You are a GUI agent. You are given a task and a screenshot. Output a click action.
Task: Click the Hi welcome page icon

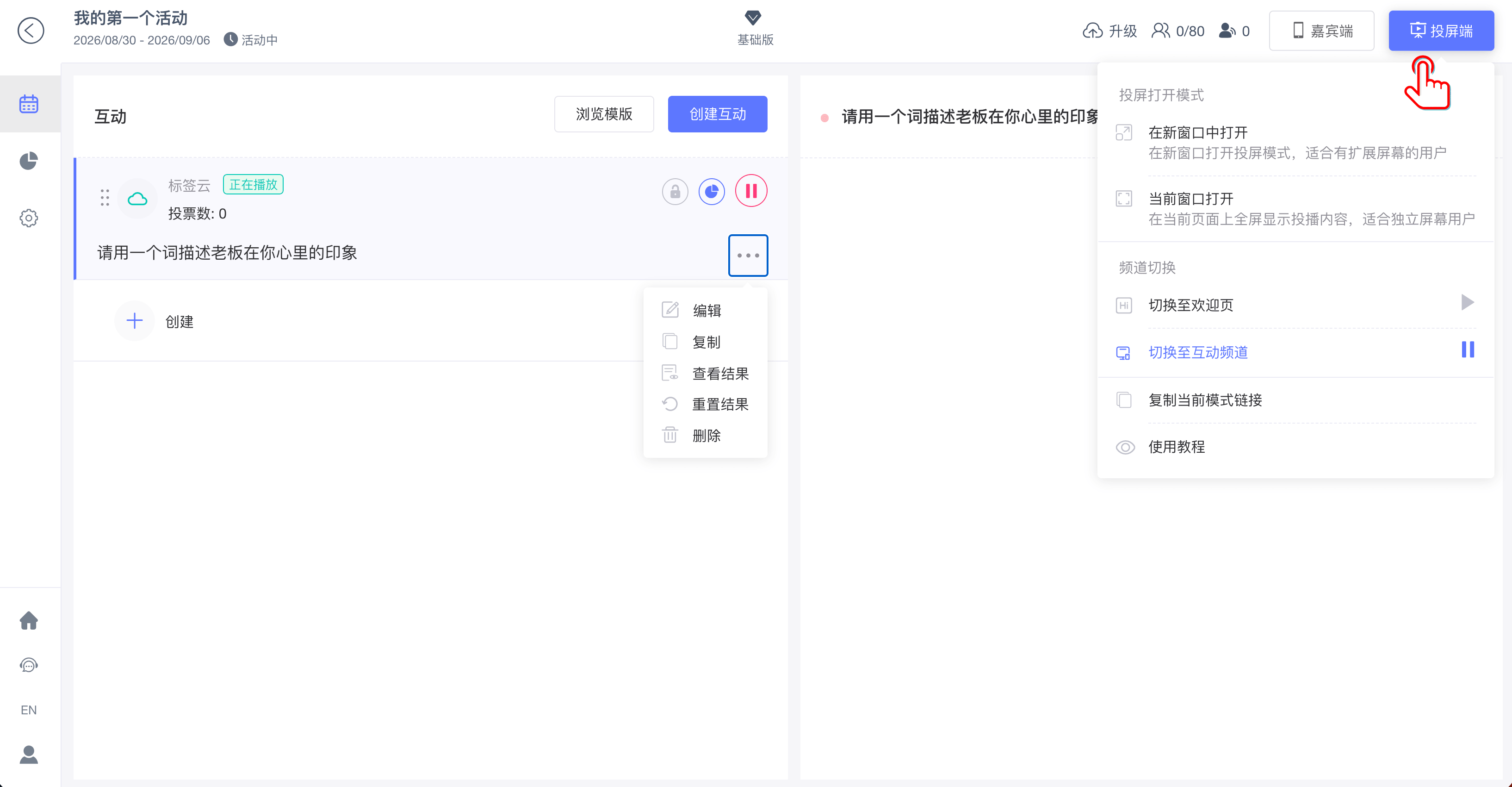[x=1123, y=306]
